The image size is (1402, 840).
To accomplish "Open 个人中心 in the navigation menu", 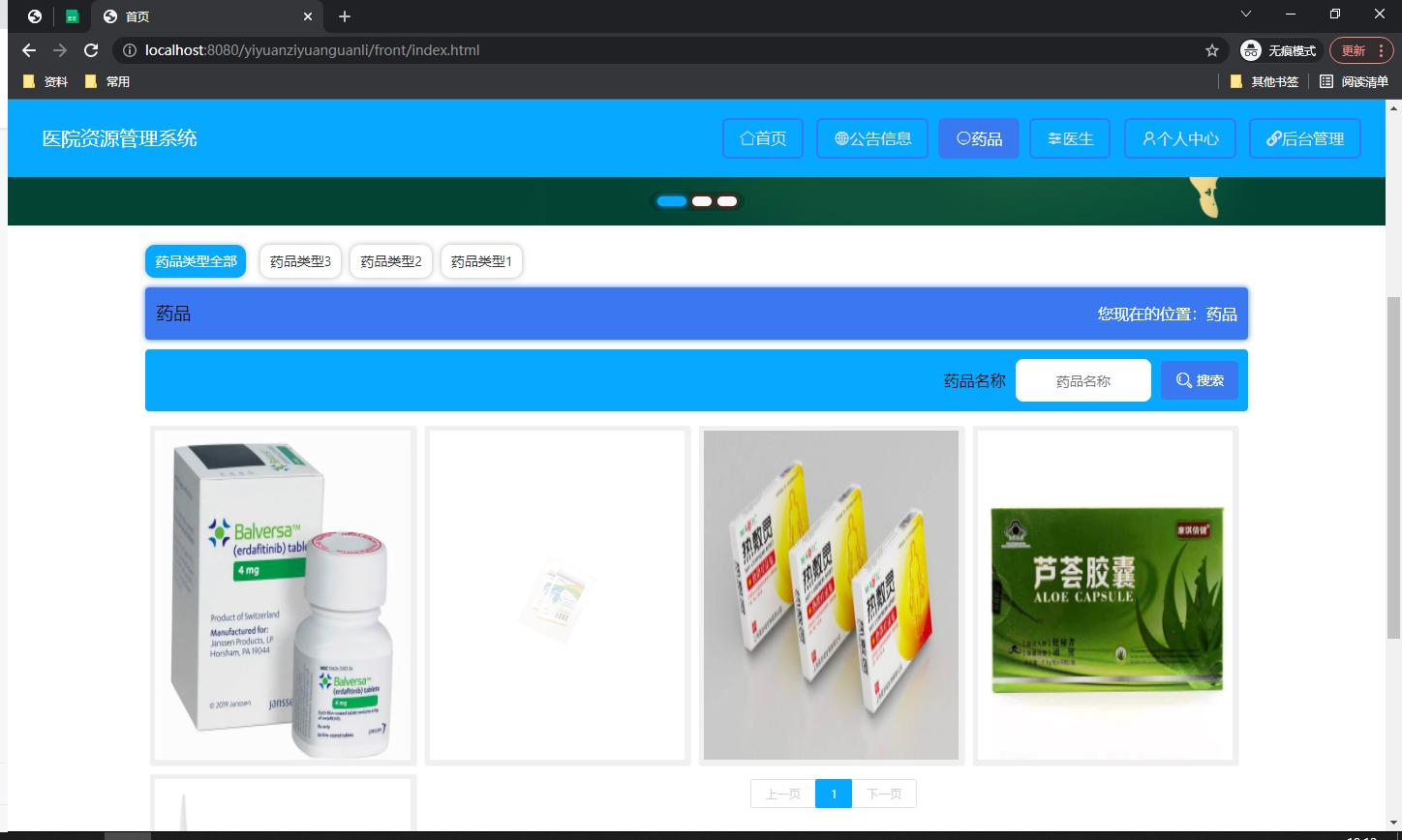I will (1180, 138).
